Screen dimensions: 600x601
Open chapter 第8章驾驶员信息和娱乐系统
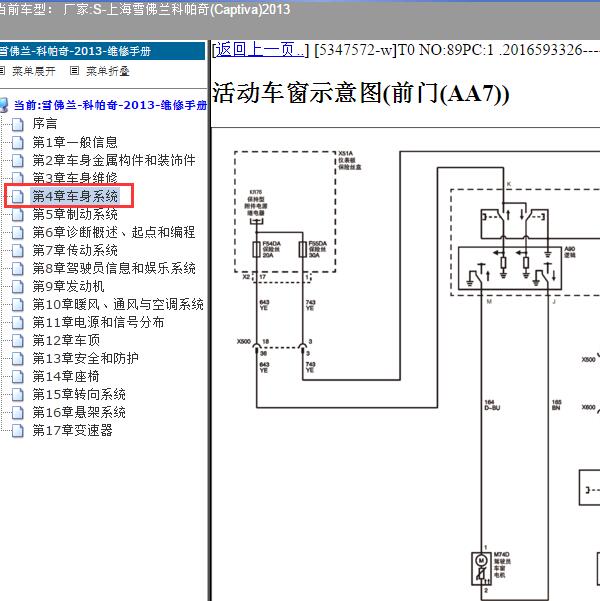114,268
